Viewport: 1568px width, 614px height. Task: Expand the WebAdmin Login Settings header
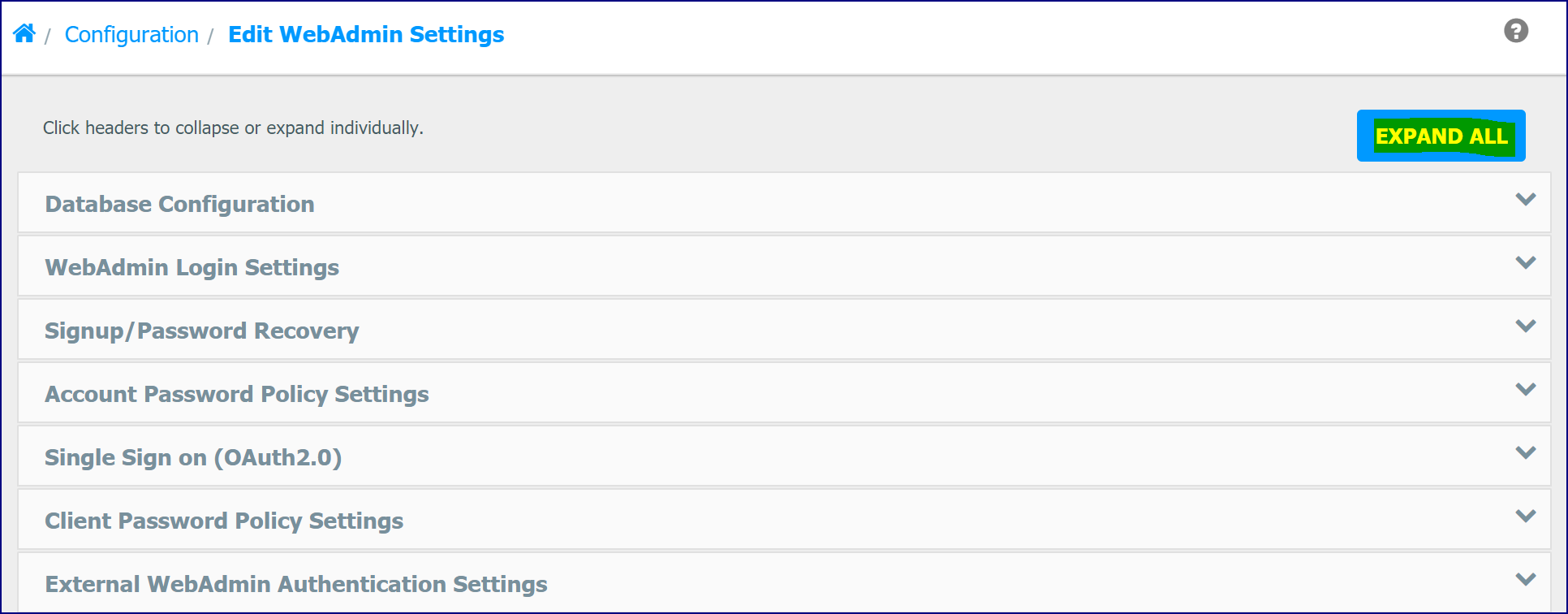pyautogui.click(x=784, y=266)
